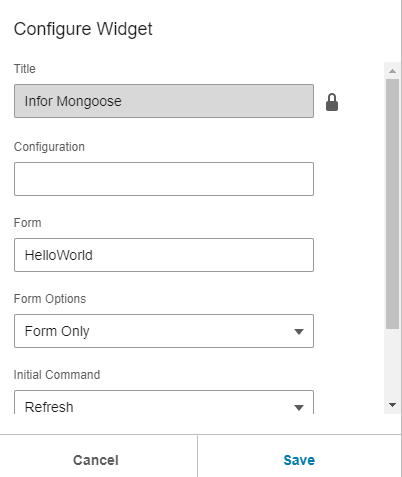Open the Refresh combo box
The image size is (402, 477).
tap(164, 402)
